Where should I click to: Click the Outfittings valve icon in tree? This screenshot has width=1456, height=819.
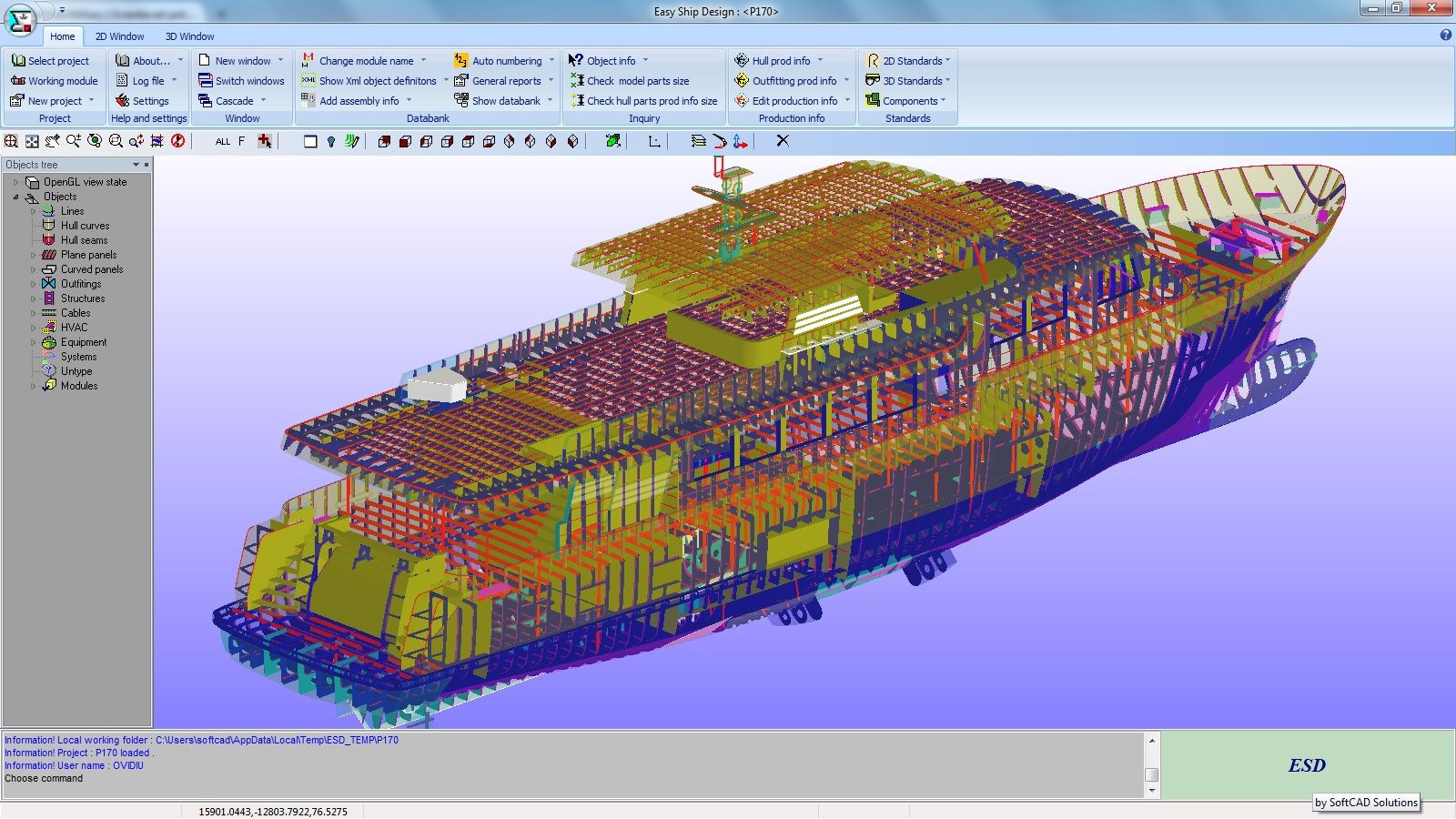pos(49,284)
